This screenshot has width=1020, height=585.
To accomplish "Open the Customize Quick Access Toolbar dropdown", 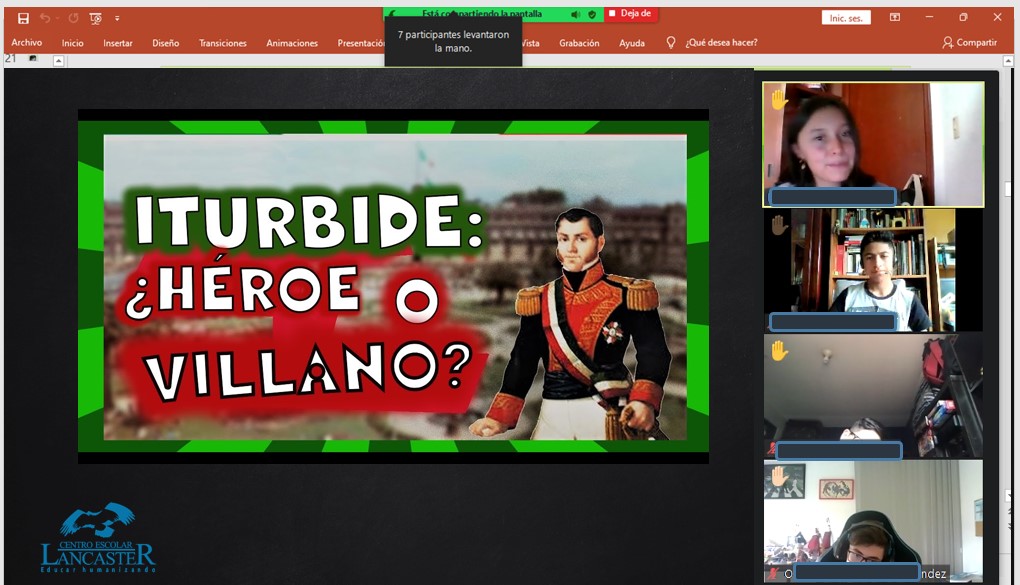I will 117,18.
